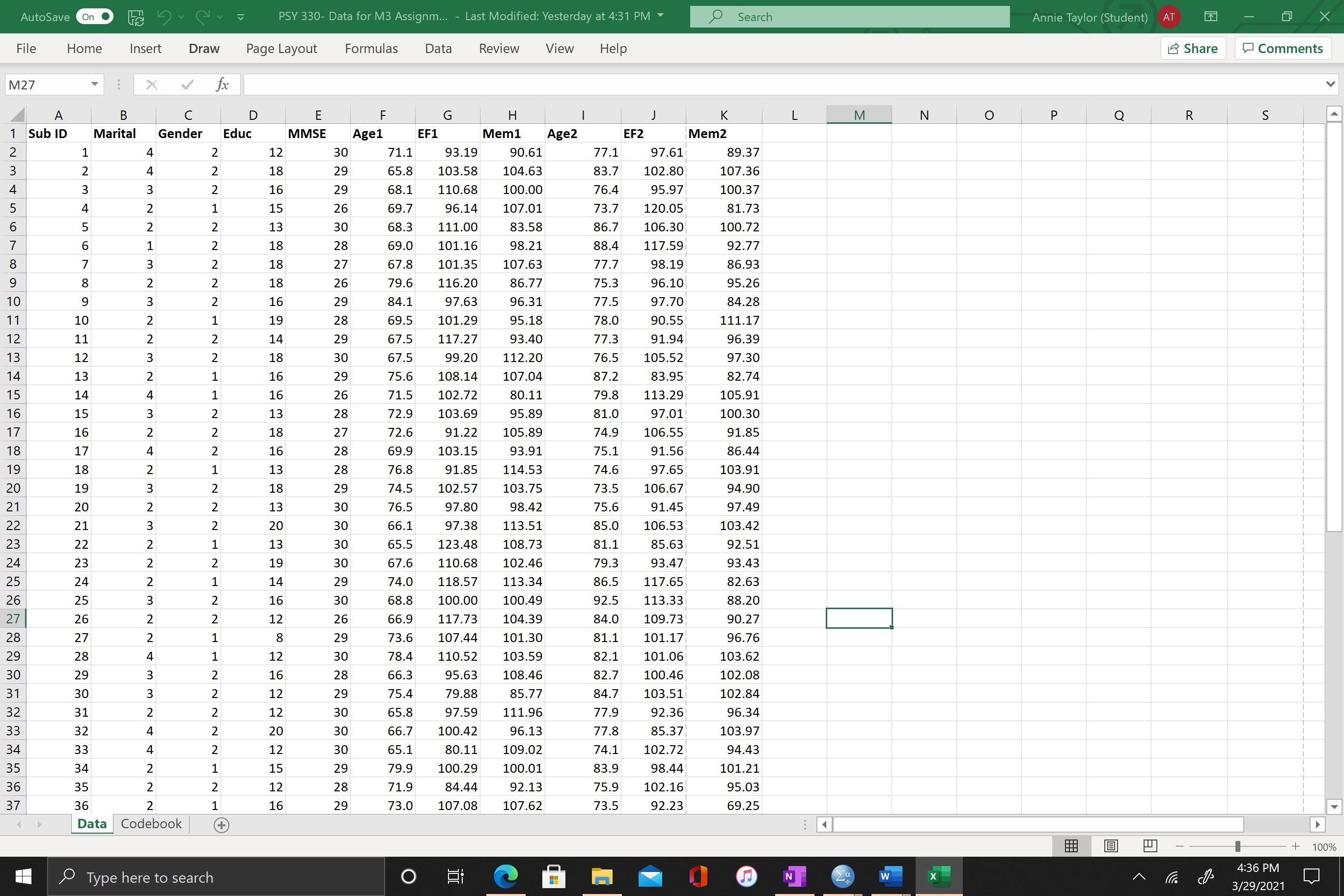Click the Enter checkmark icon near the formula bar
1344x896 pixels.
point(187,84)
